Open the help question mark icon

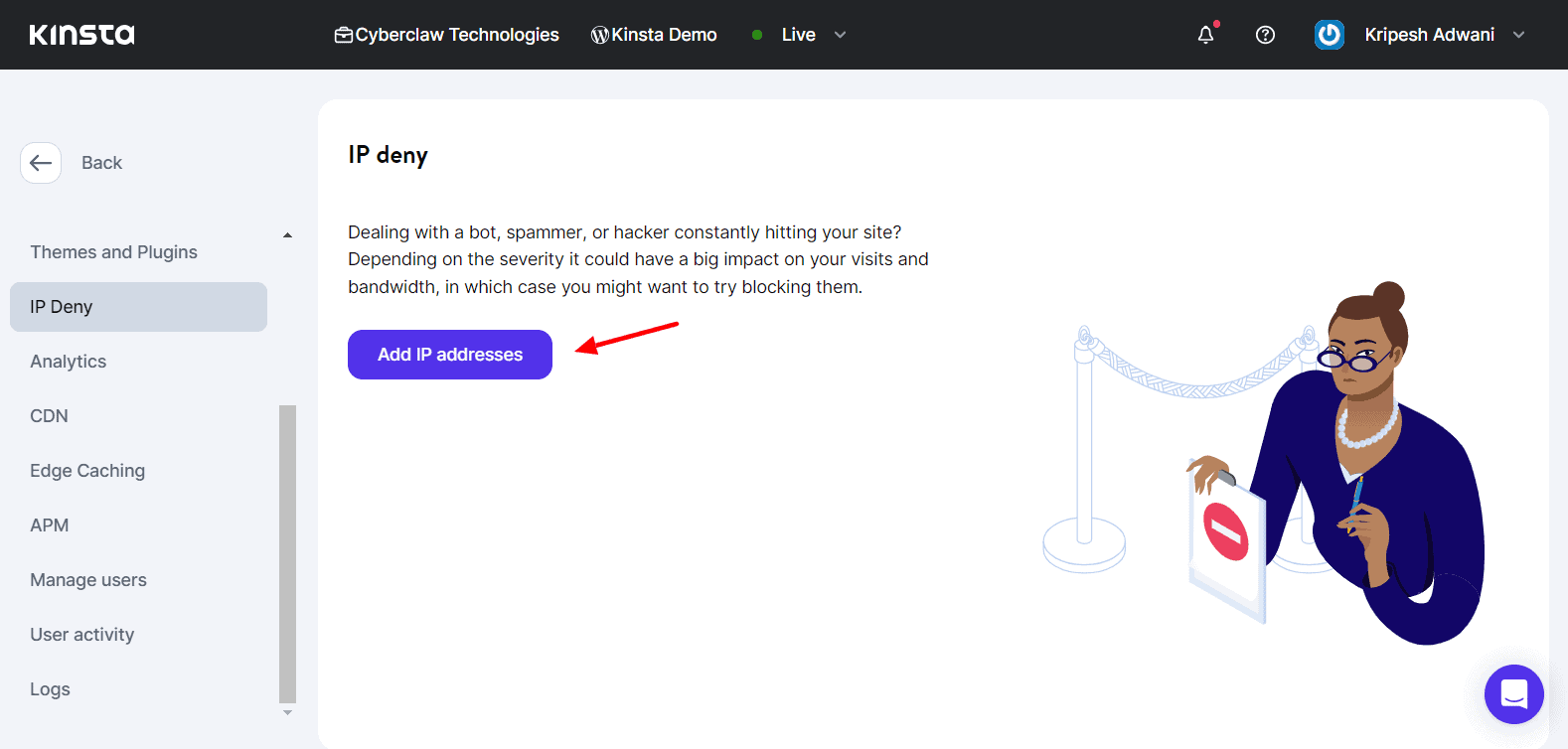pyautogui.click(x=1265, y=35)
